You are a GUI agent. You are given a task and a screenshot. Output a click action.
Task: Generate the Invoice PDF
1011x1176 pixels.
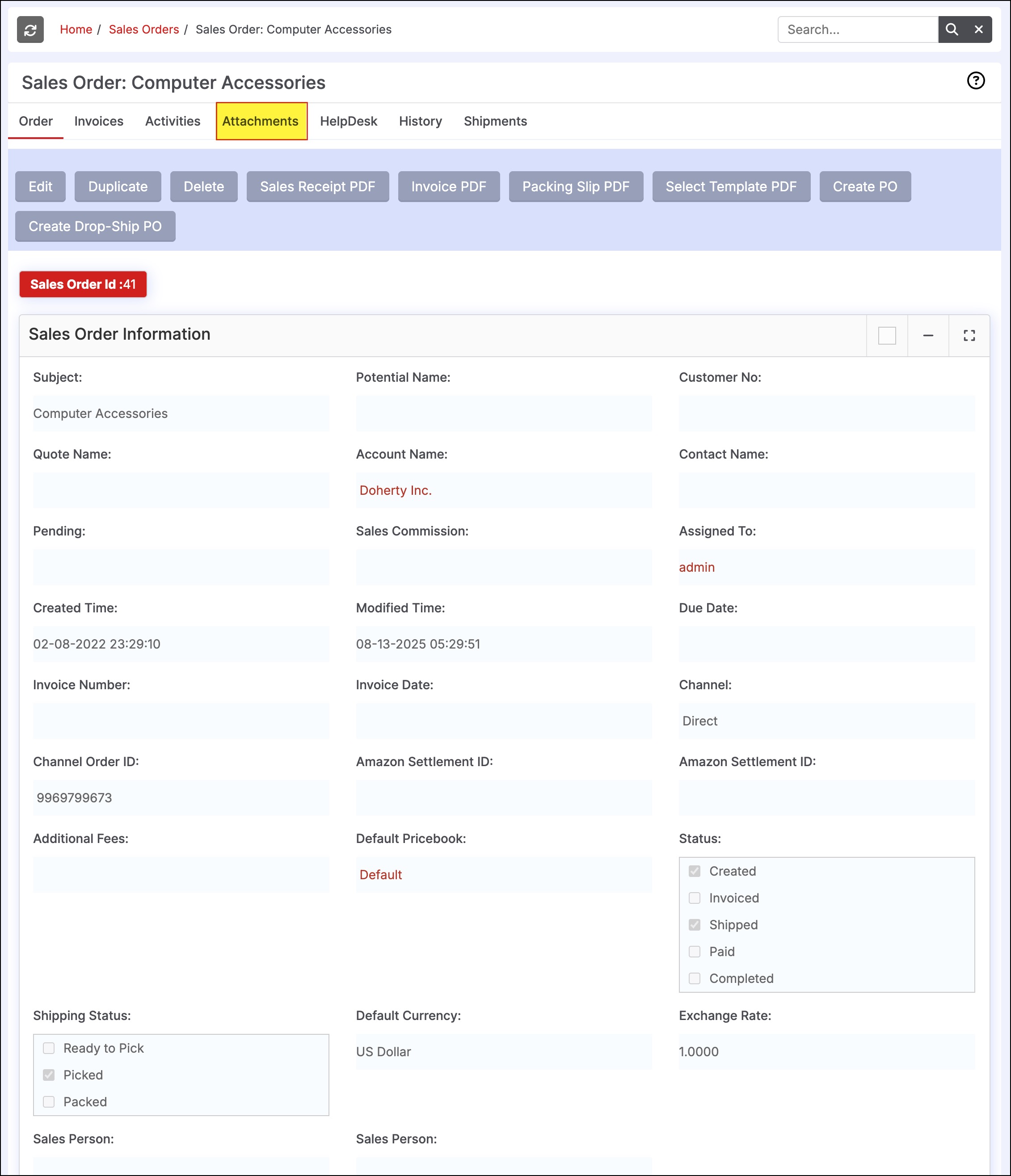pyautogui.click(x=448, y=187)
